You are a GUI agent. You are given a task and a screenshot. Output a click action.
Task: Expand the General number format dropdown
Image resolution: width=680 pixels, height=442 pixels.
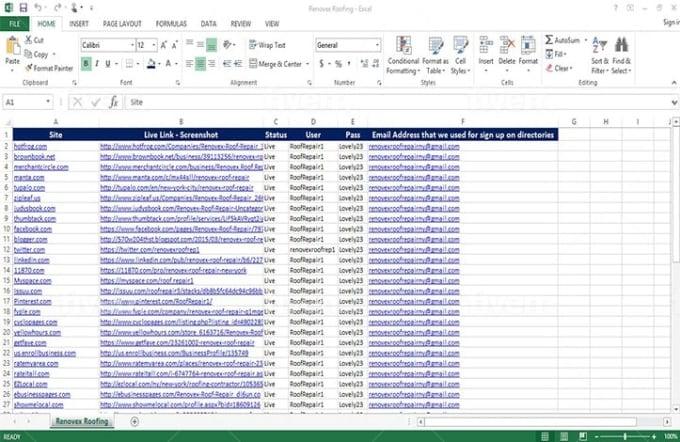(377, 45)
